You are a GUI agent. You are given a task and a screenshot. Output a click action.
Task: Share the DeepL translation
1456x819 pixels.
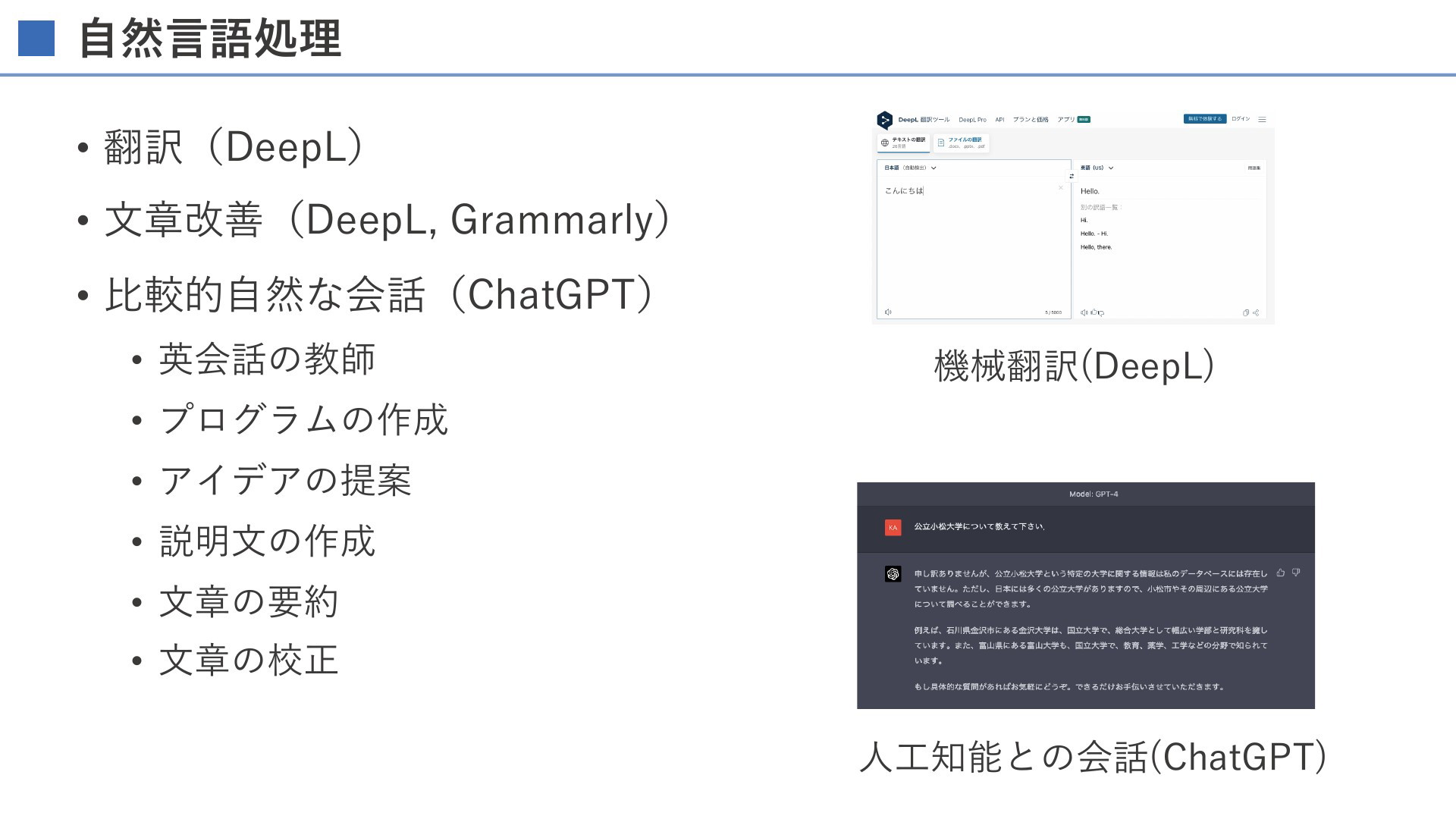point(1256,312)
